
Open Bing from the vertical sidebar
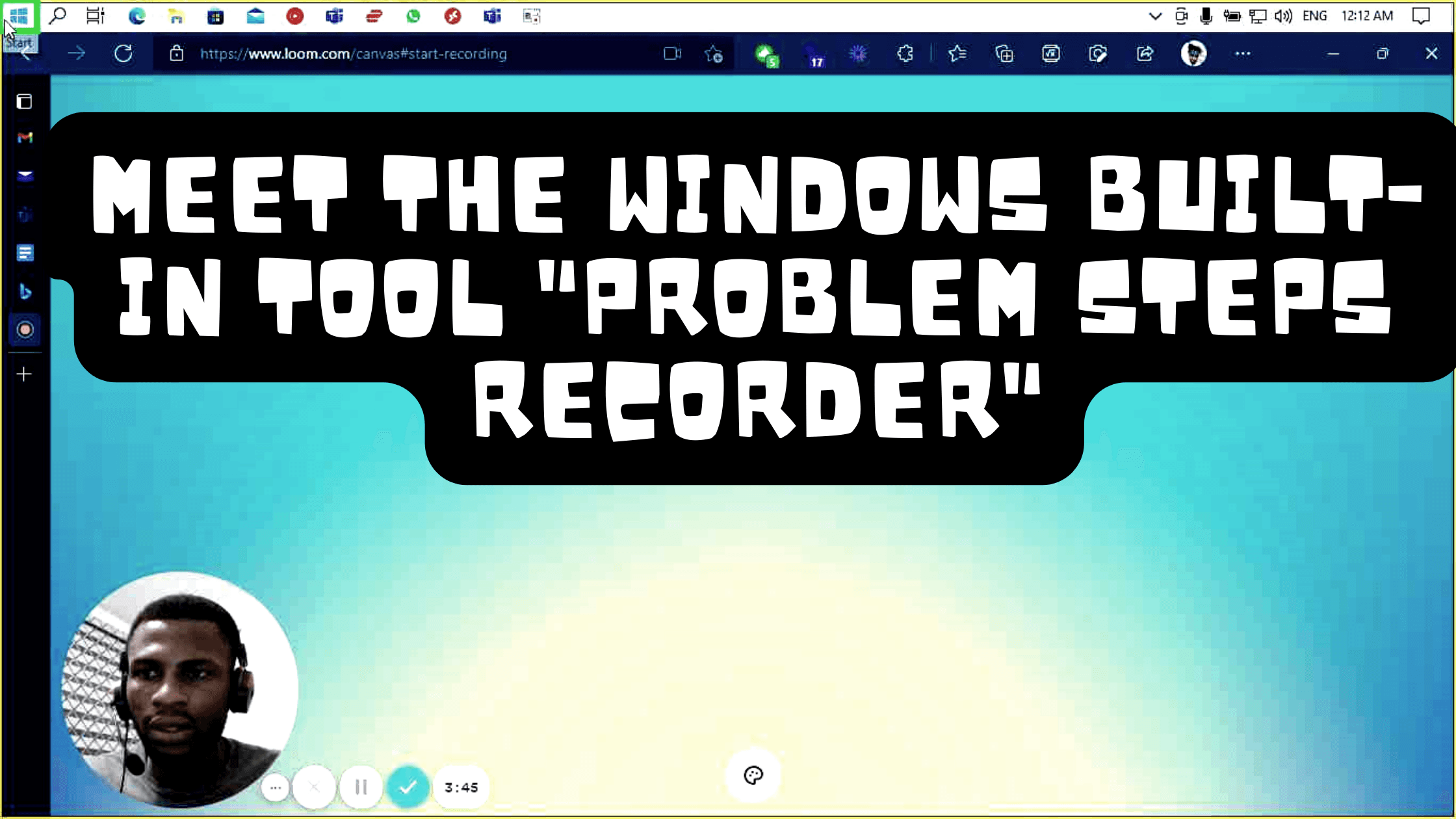[25, 292]
